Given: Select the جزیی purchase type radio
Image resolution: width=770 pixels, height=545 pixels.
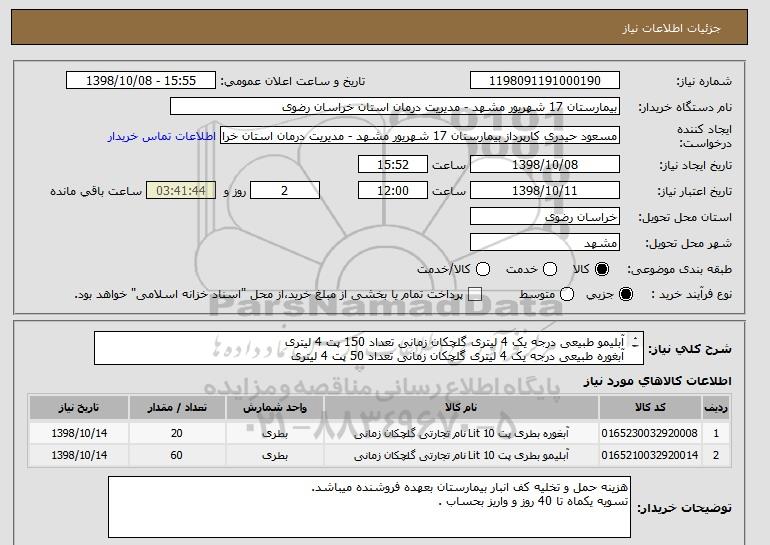Looking at the screenshot, I should point(626,295).
